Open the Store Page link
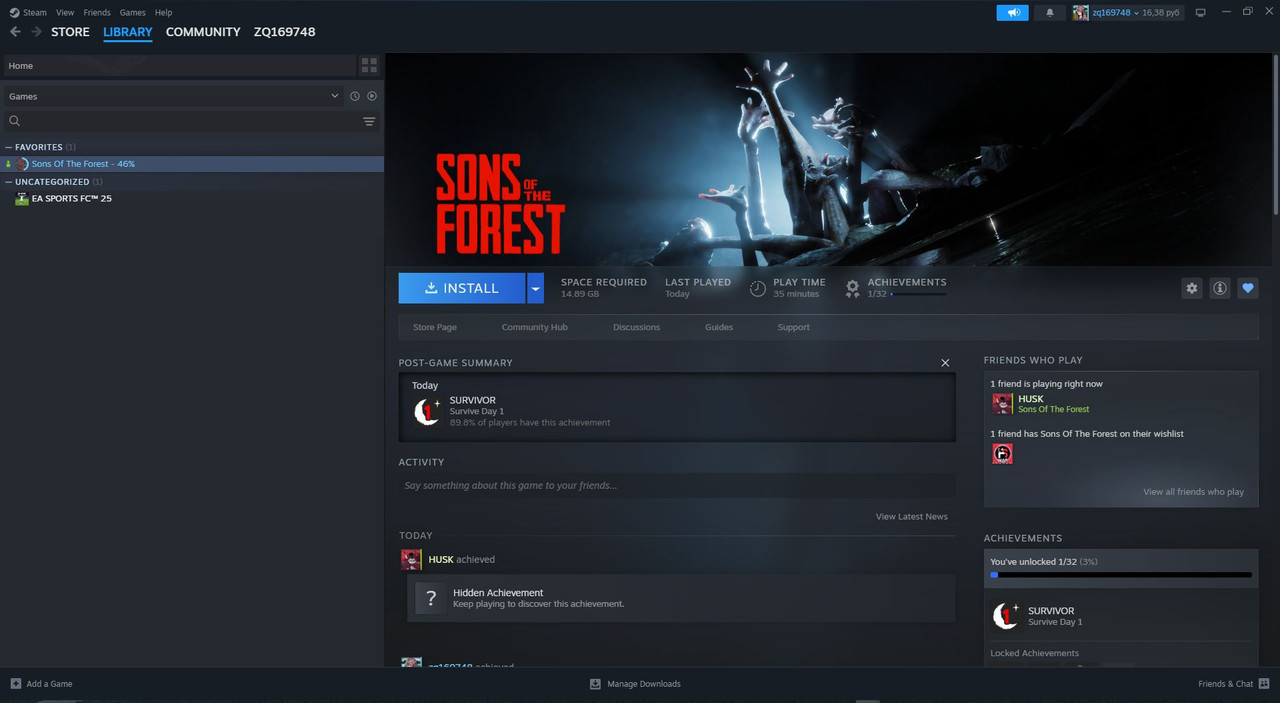This screenshot has height=703, width=1280. point(435,327)
